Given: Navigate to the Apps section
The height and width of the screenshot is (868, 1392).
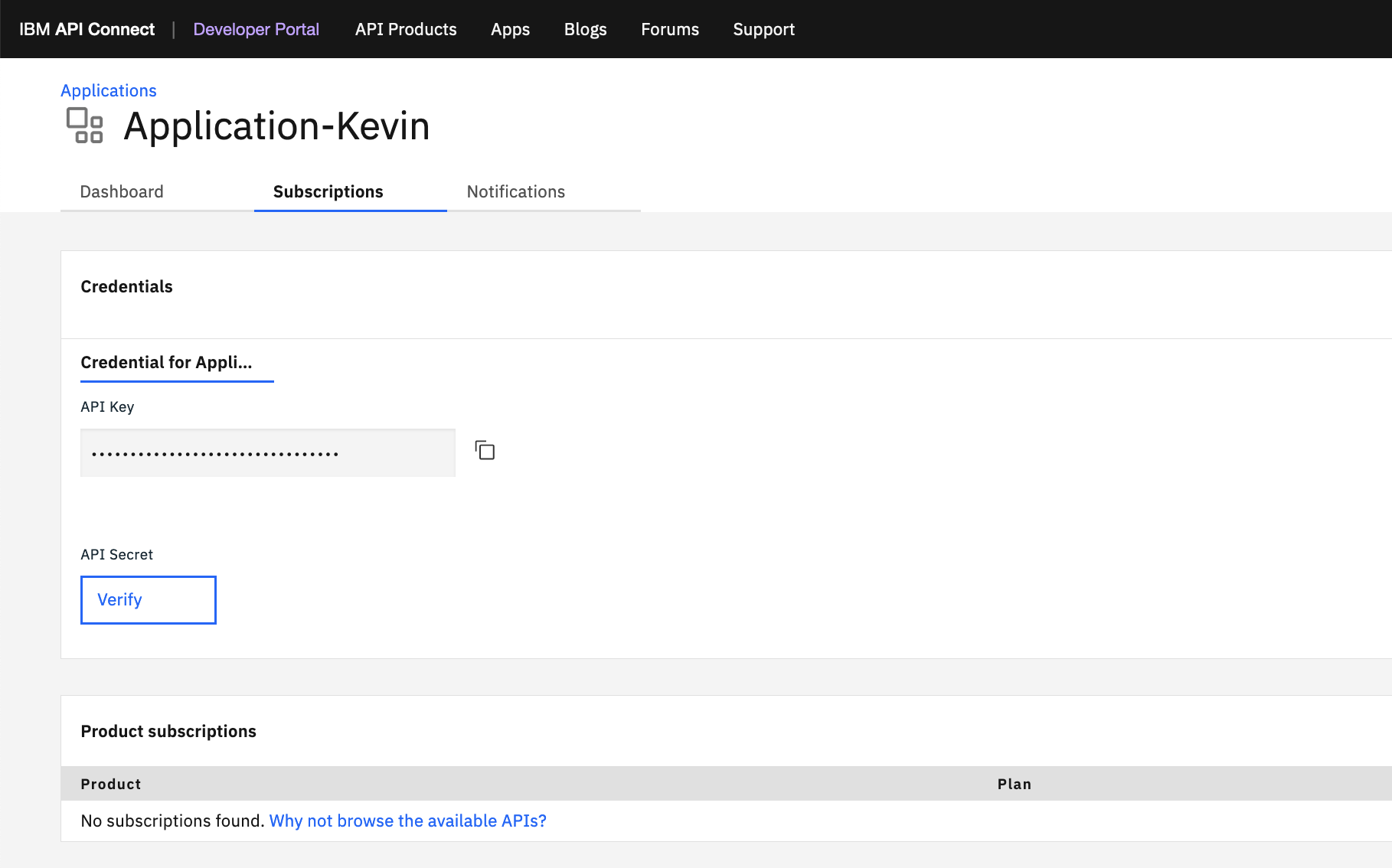Looking at the screenshot, I should [x=510, y=29].
